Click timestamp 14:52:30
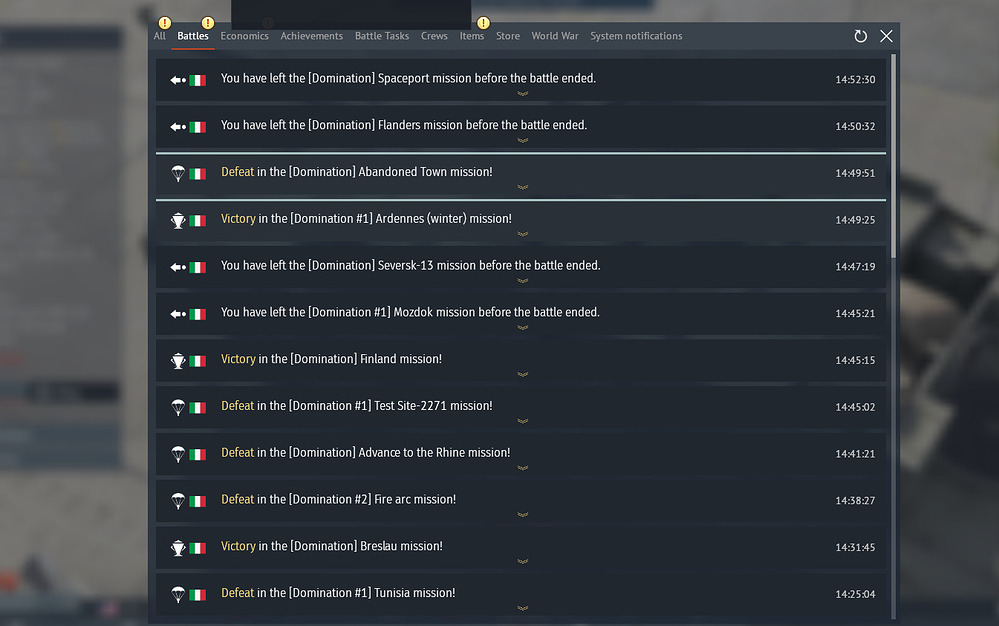 click(x=855, y=80)
